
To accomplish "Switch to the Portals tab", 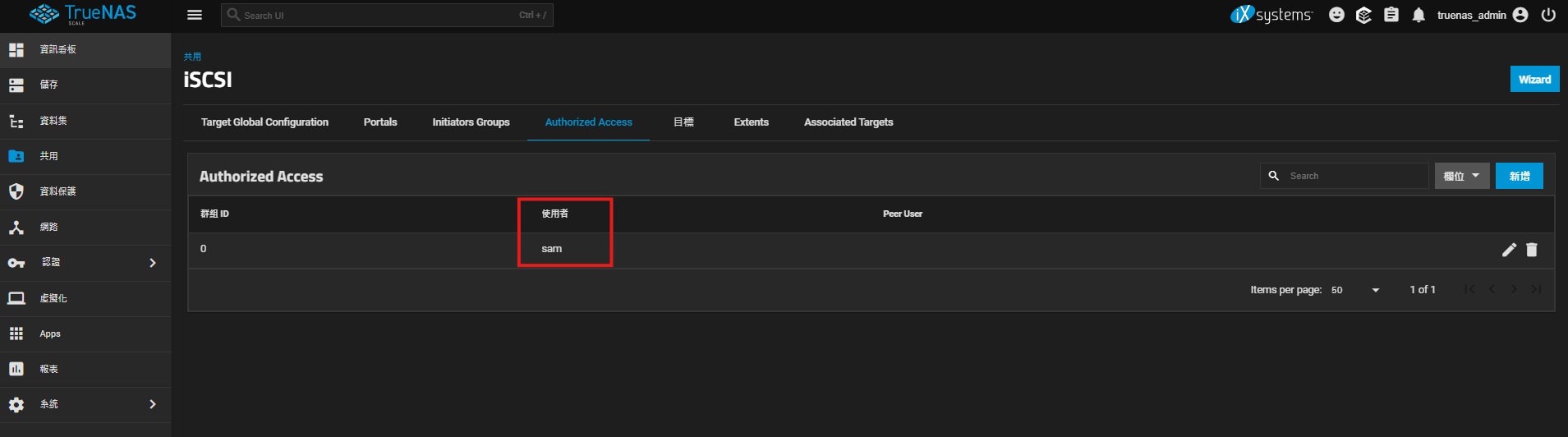I will click(x=380, y=122).
